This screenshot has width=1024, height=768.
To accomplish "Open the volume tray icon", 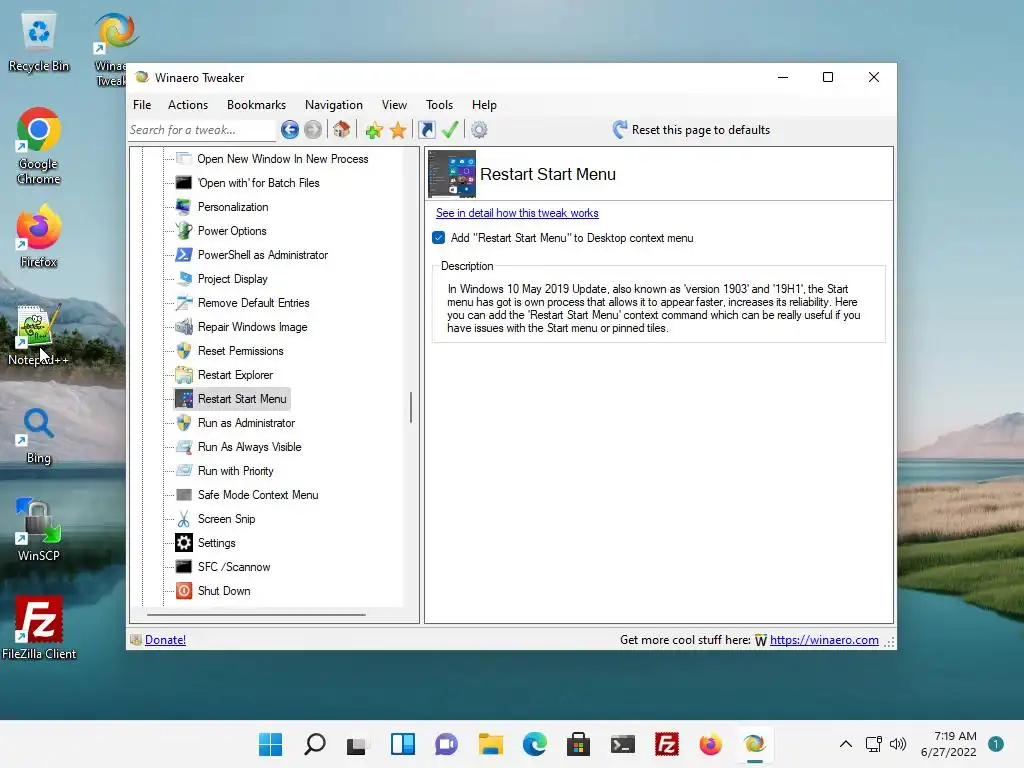I will [x=898, y=744].
